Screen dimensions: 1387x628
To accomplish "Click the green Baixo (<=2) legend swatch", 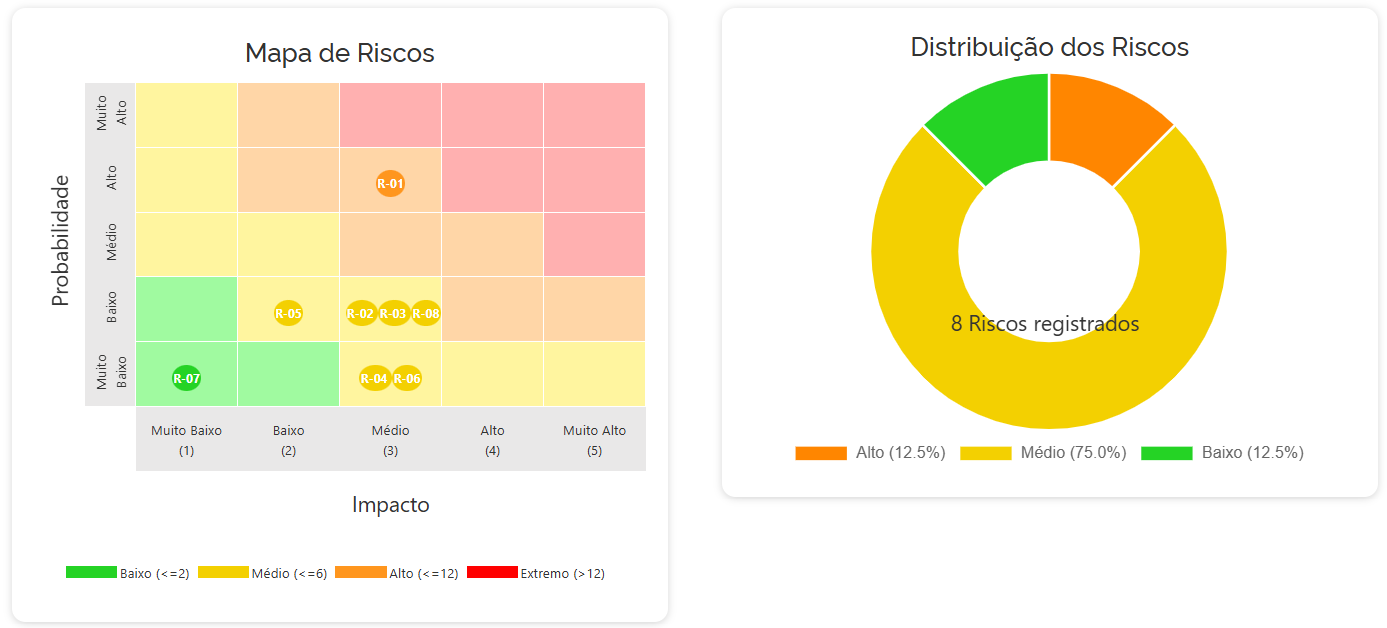I will 91,572.
